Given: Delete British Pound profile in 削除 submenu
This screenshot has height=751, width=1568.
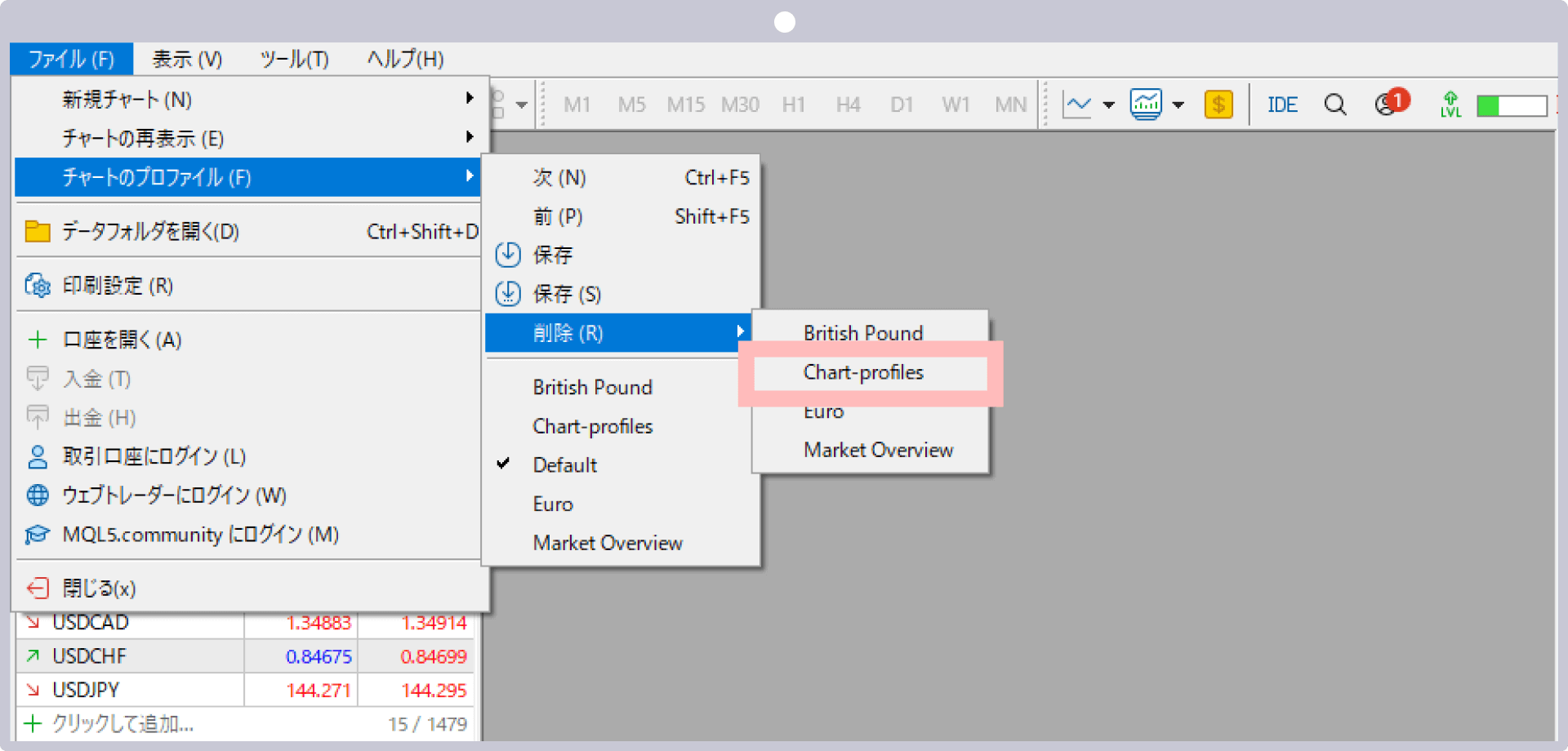Looking at the screenshot, I should point(863,333).
